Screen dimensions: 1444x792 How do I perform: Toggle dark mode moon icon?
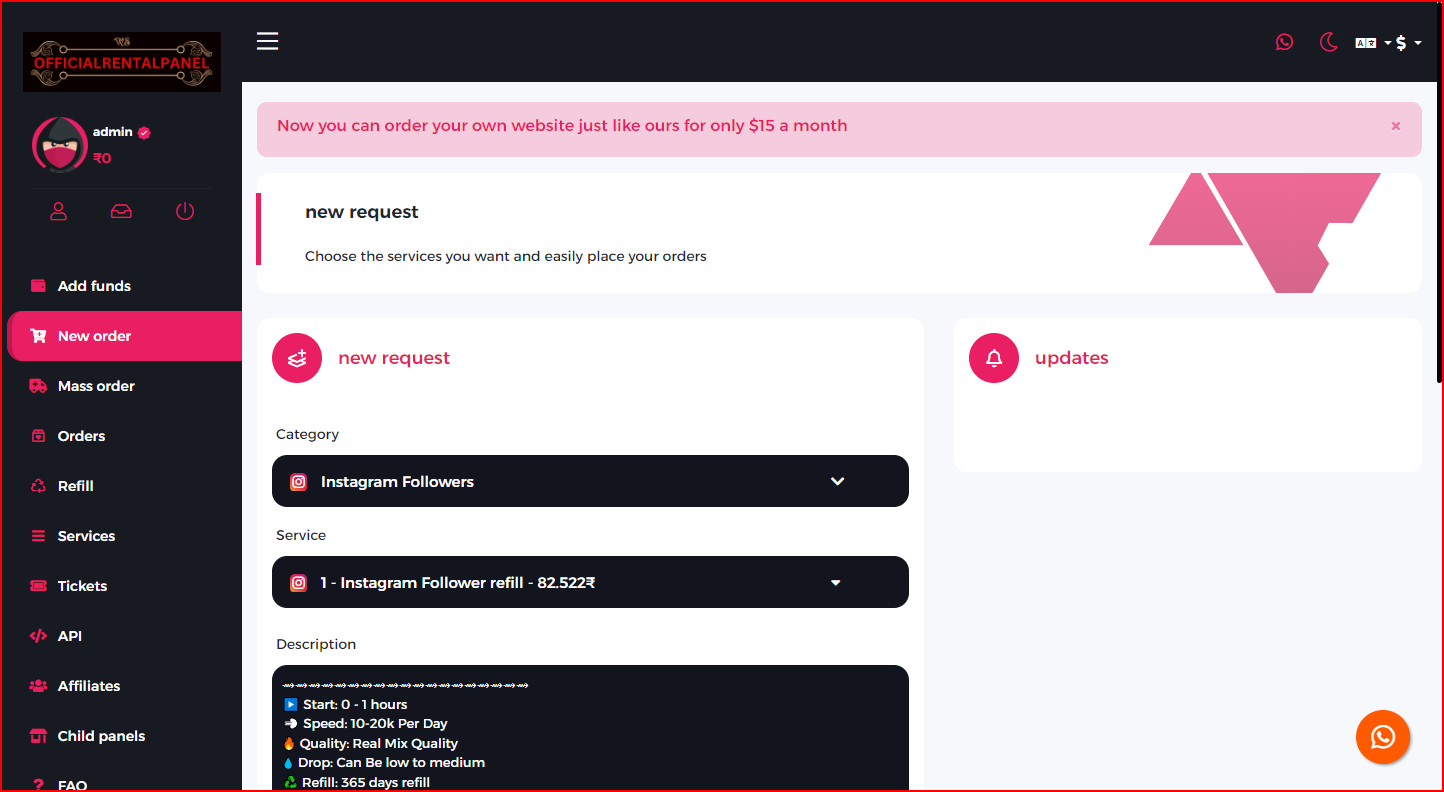[x=1328, y=42]
